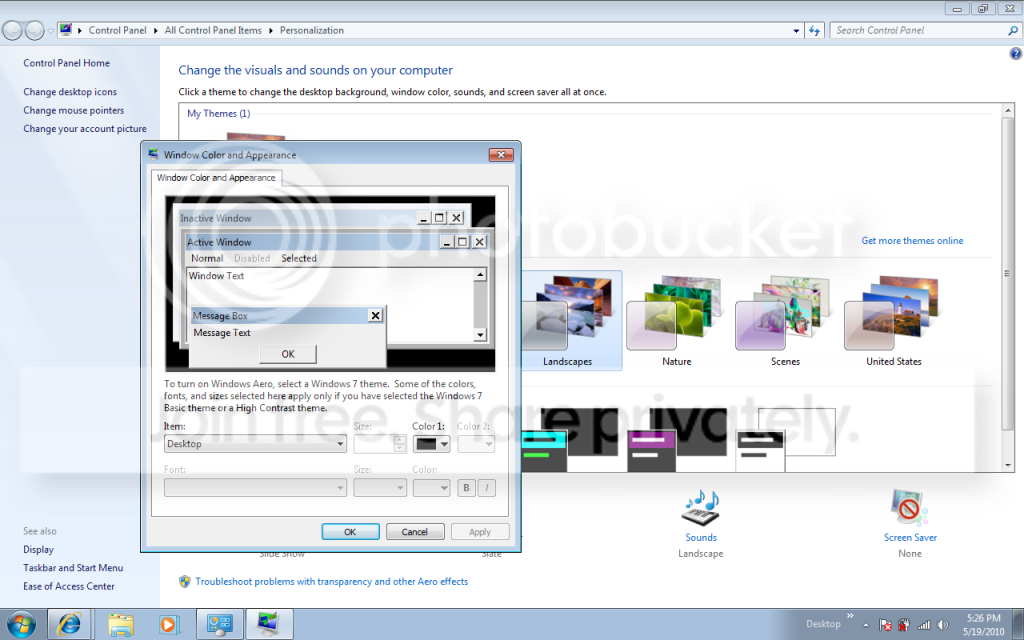Click Cancel in appearance dialog
The image size is (1024, 640).
(x=415, y=532)
